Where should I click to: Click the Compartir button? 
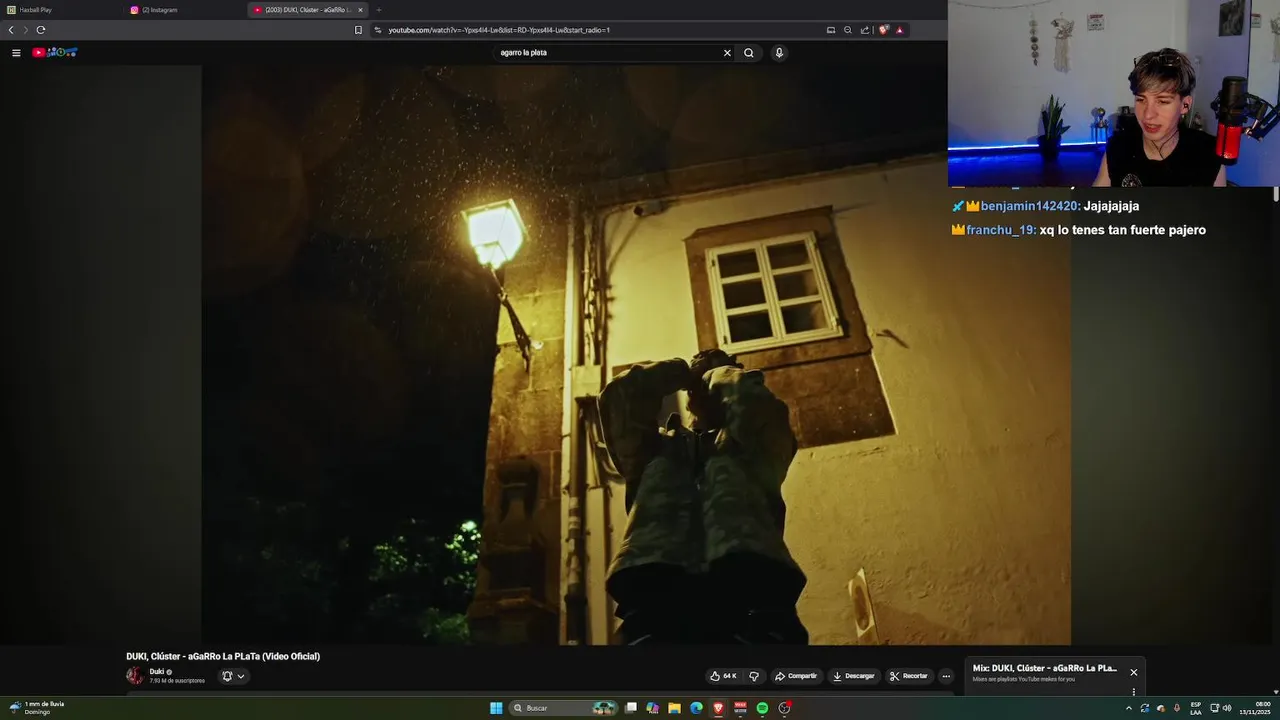(797, 676)
